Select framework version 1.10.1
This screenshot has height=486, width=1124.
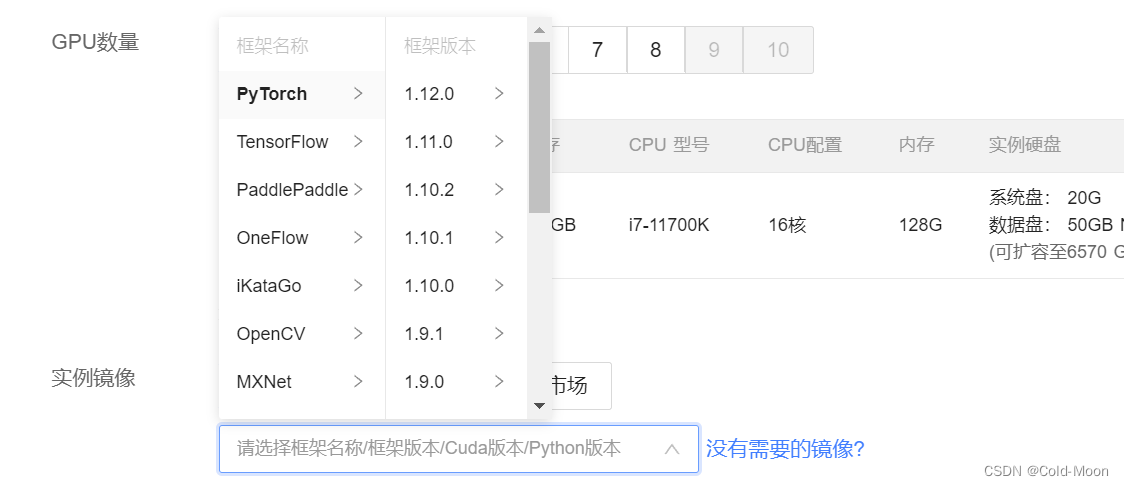(456, 238)
